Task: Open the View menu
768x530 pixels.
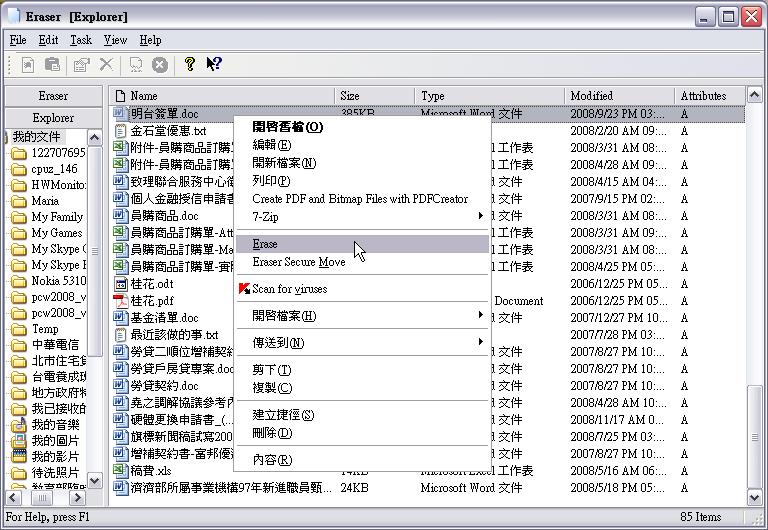Action: coord(116,40)
